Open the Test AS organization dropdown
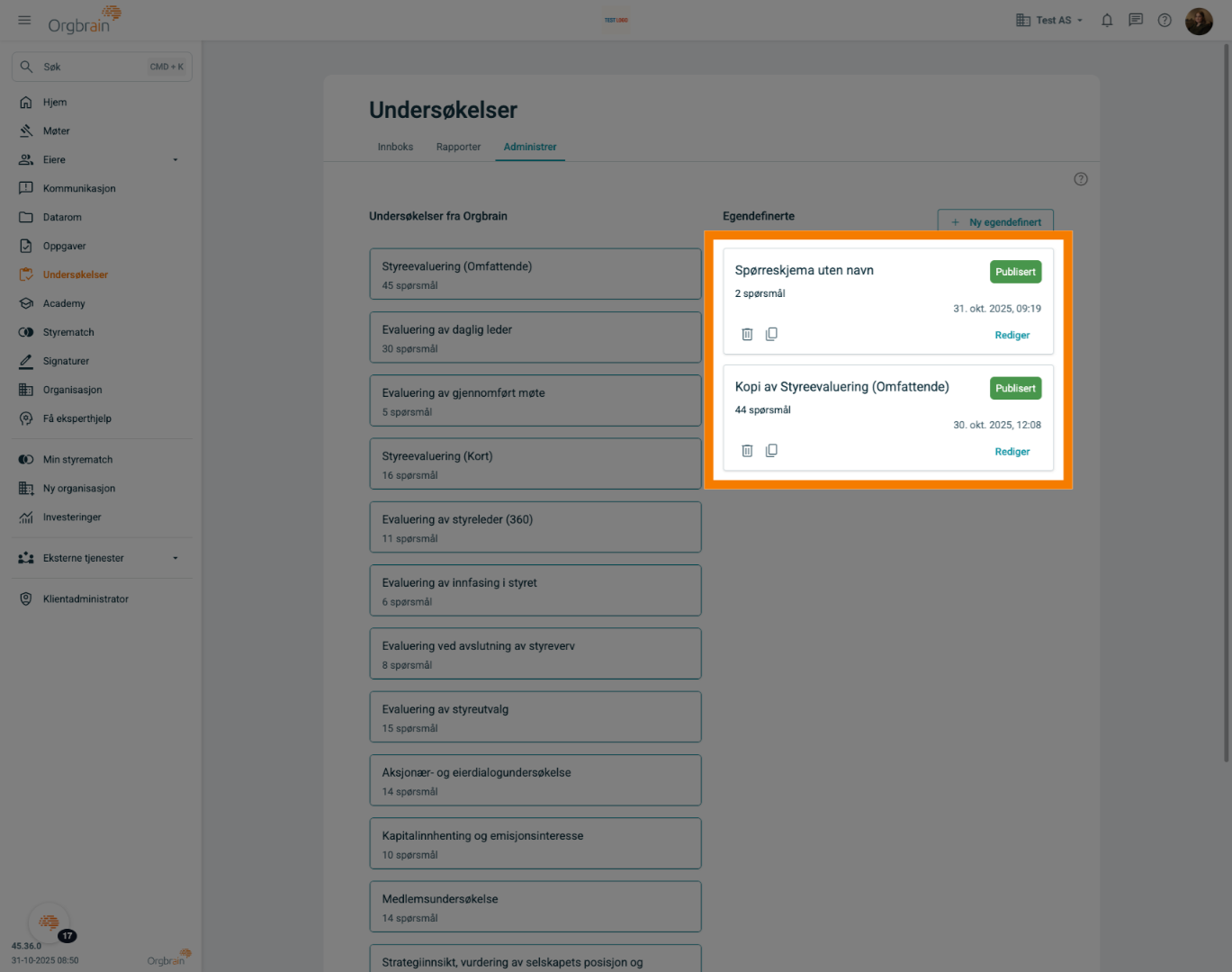 1049,20
